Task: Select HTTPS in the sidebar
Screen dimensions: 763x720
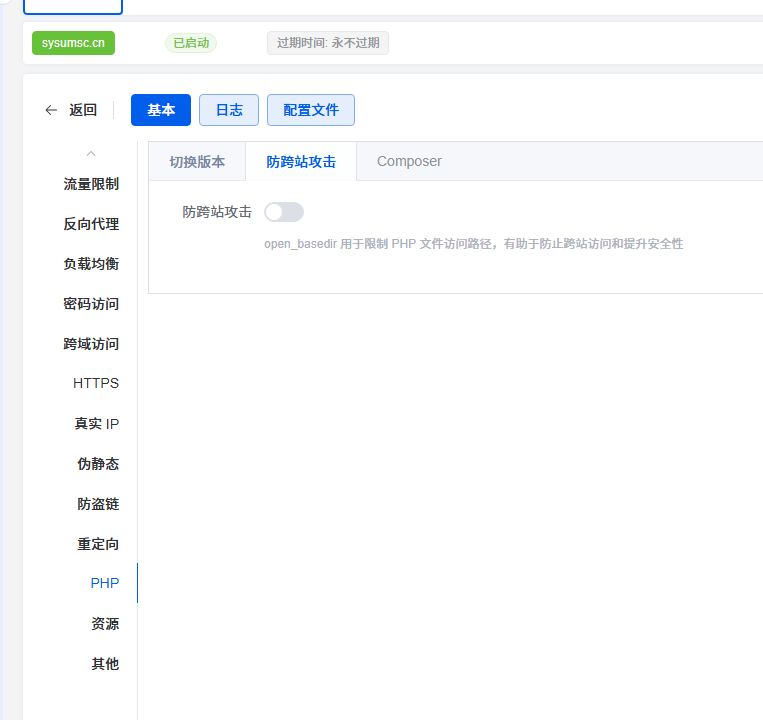Action: (x=96, y=384)
